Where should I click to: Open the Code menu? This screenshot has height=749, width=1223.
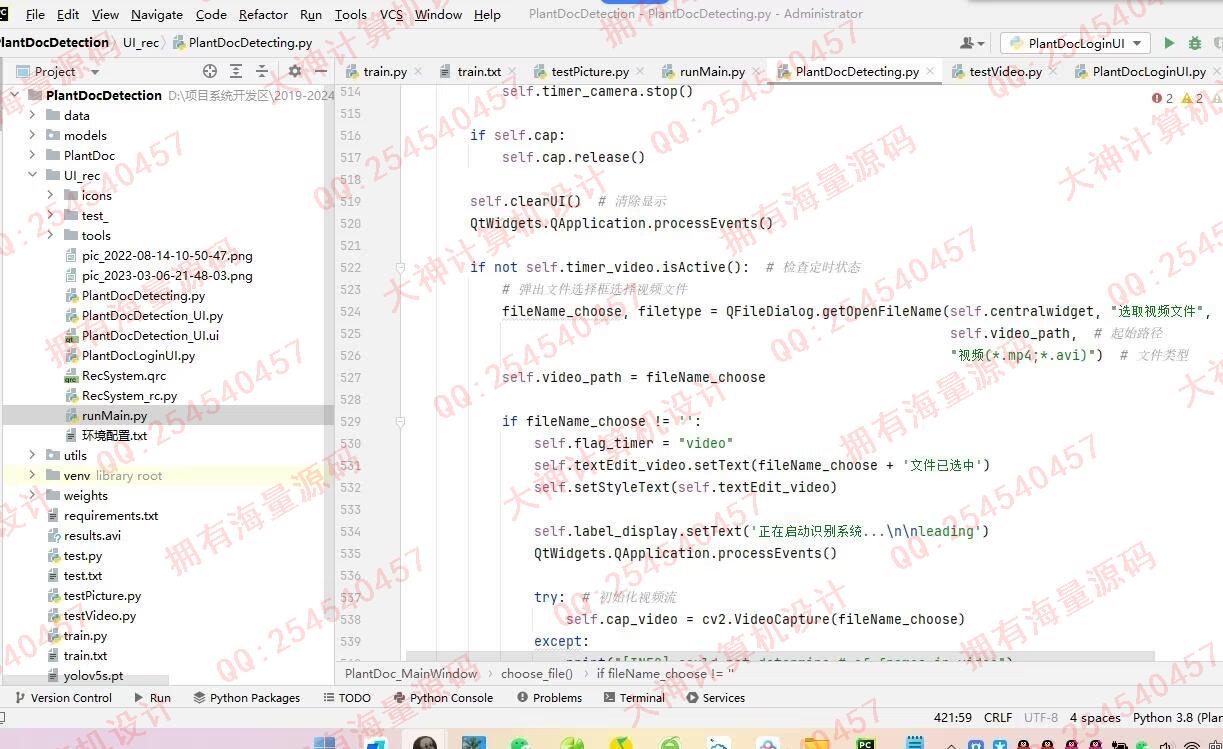pos(211,14)
